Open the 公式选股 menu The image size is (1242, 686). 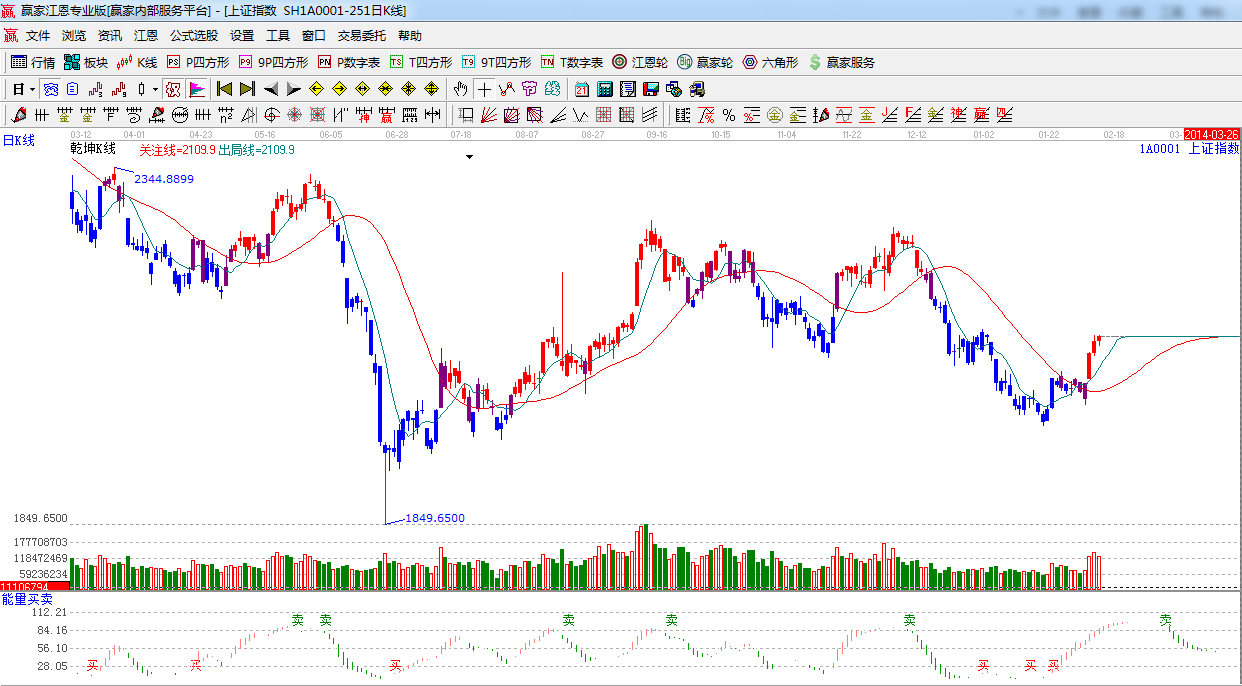coord(193,36)
